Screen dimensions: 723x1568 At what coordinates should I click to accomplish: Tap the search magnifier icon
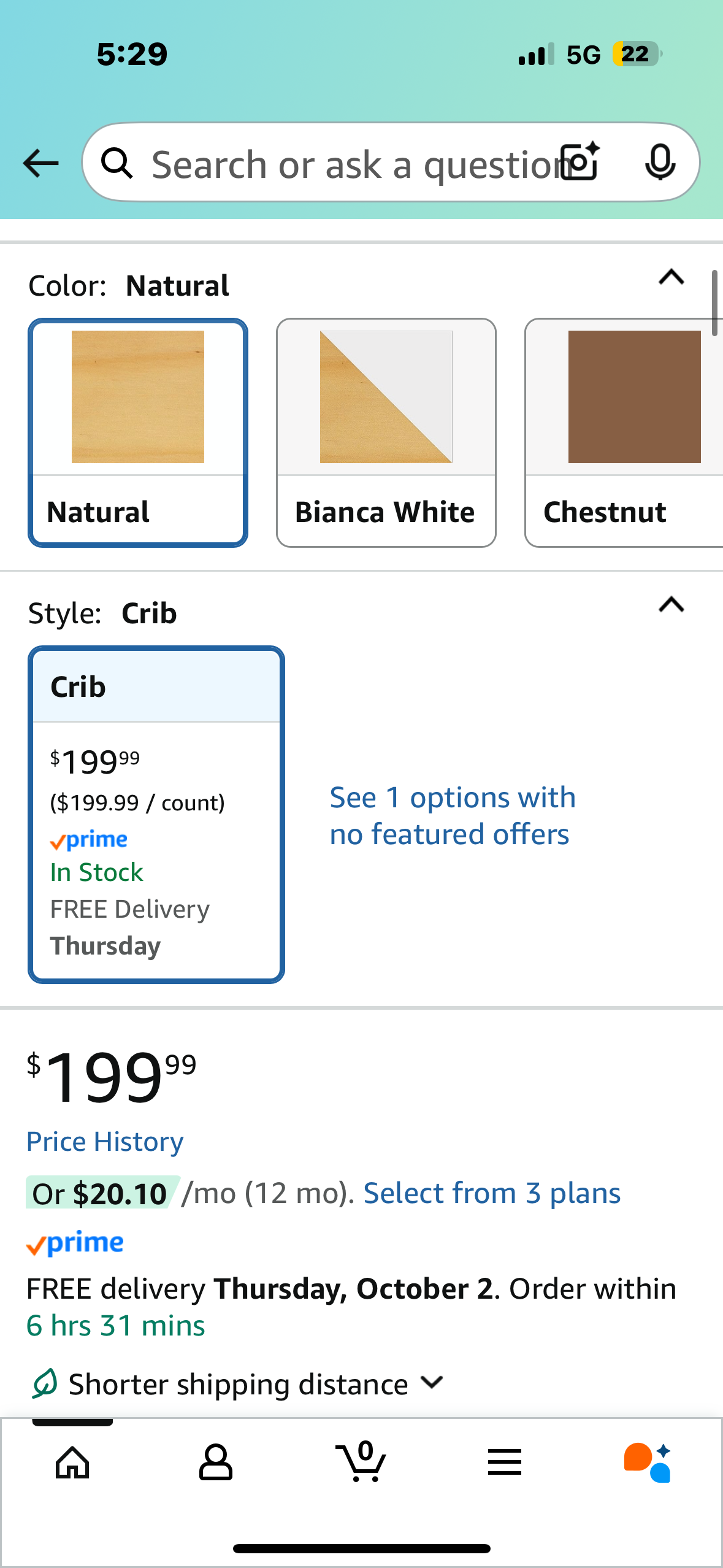pyautogui.click(x=117, y=163)
